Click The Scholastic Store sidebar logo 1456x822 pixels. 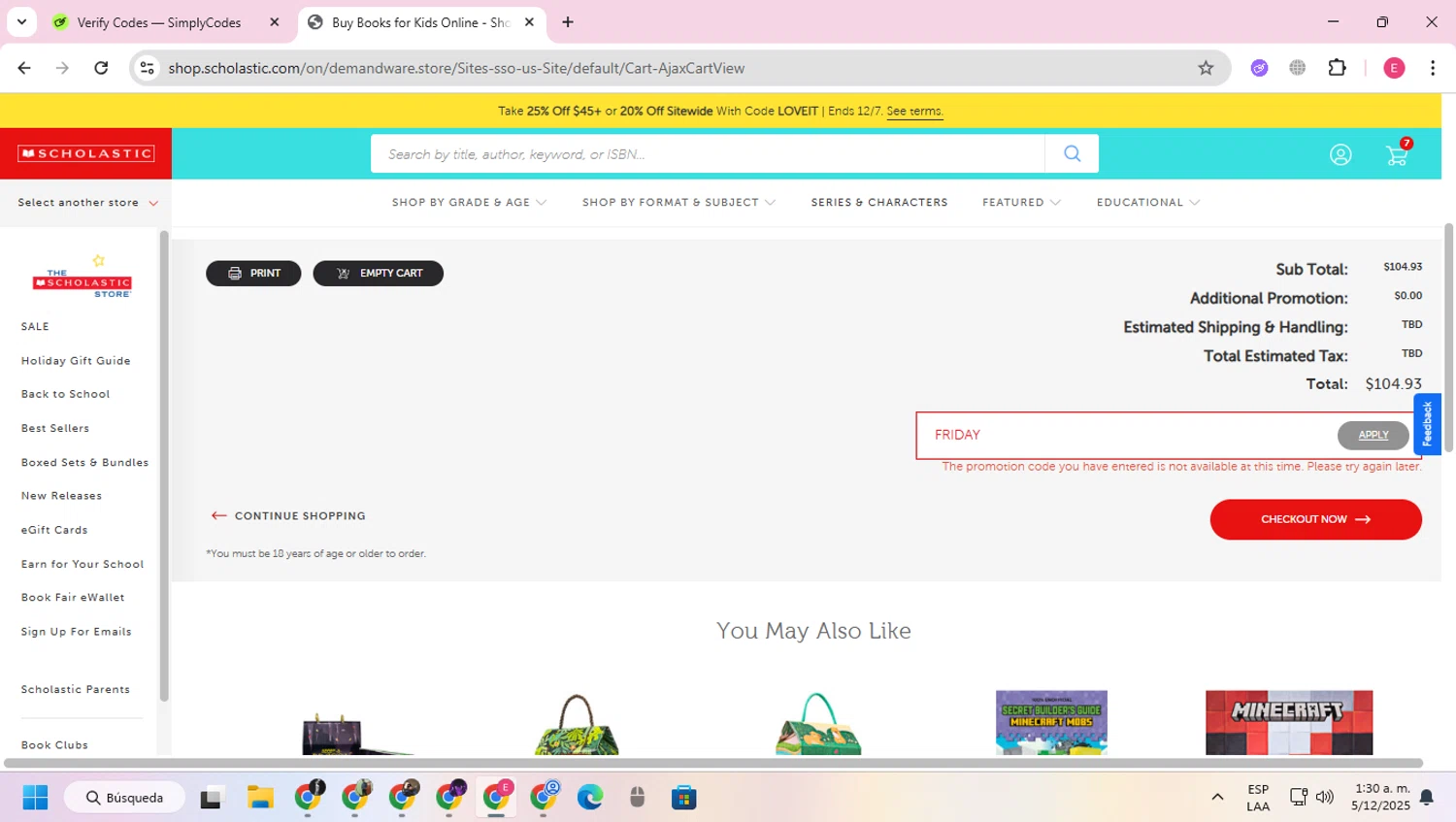pyautogui.click(x=83, y=278)
